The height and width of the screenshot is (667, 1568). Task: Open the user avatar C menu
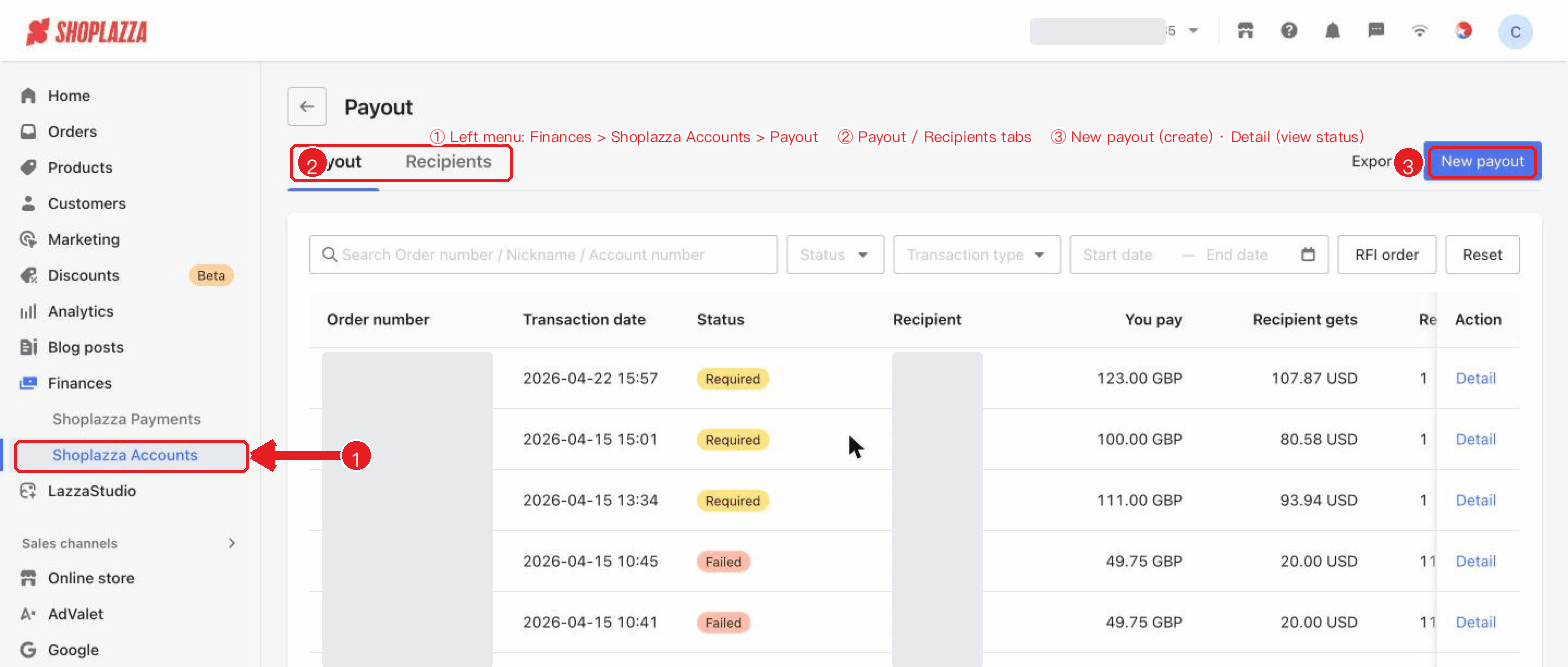(1515, 32)
